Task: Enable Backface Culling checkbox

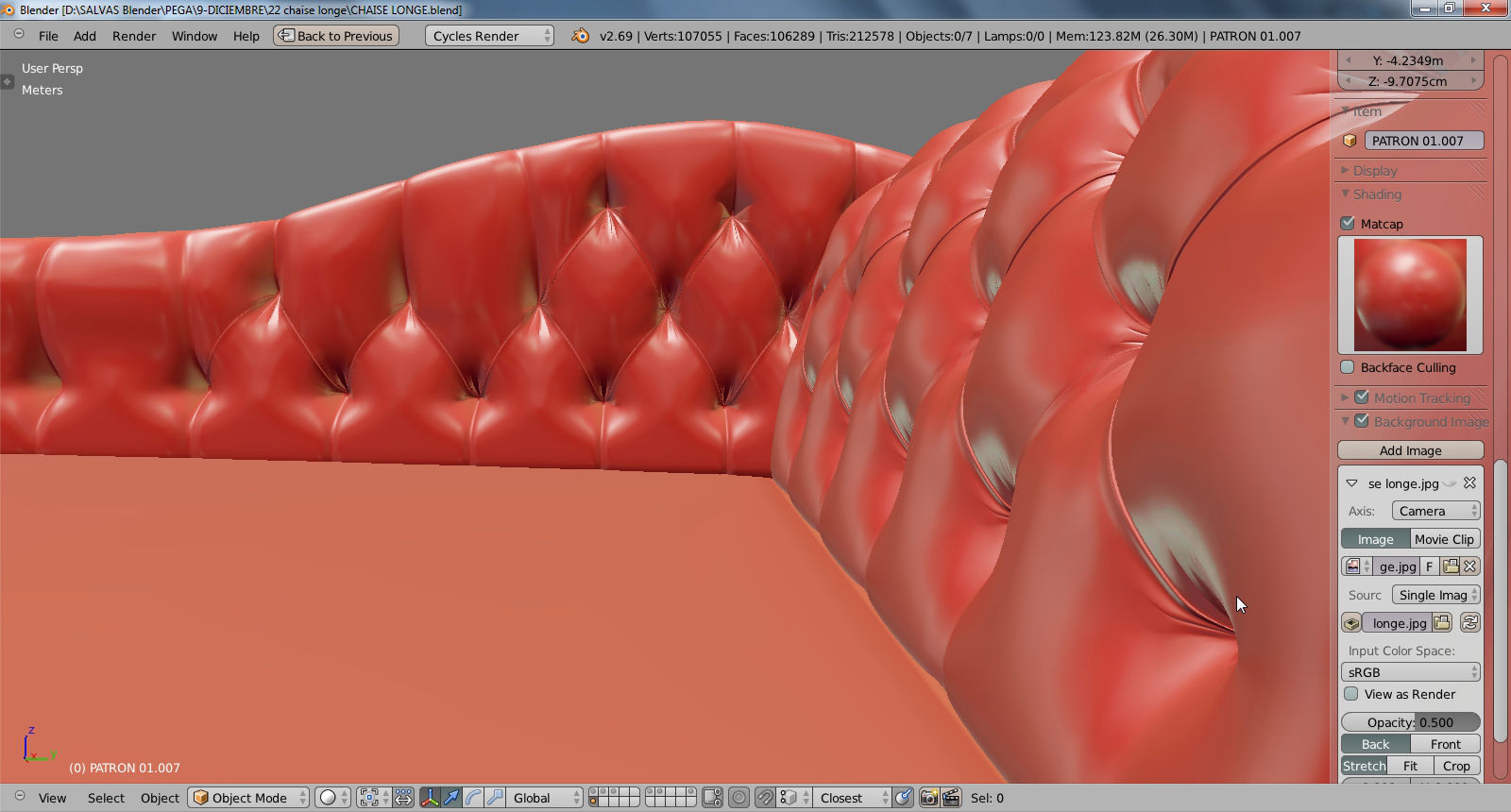Action: pos(1348,367)
